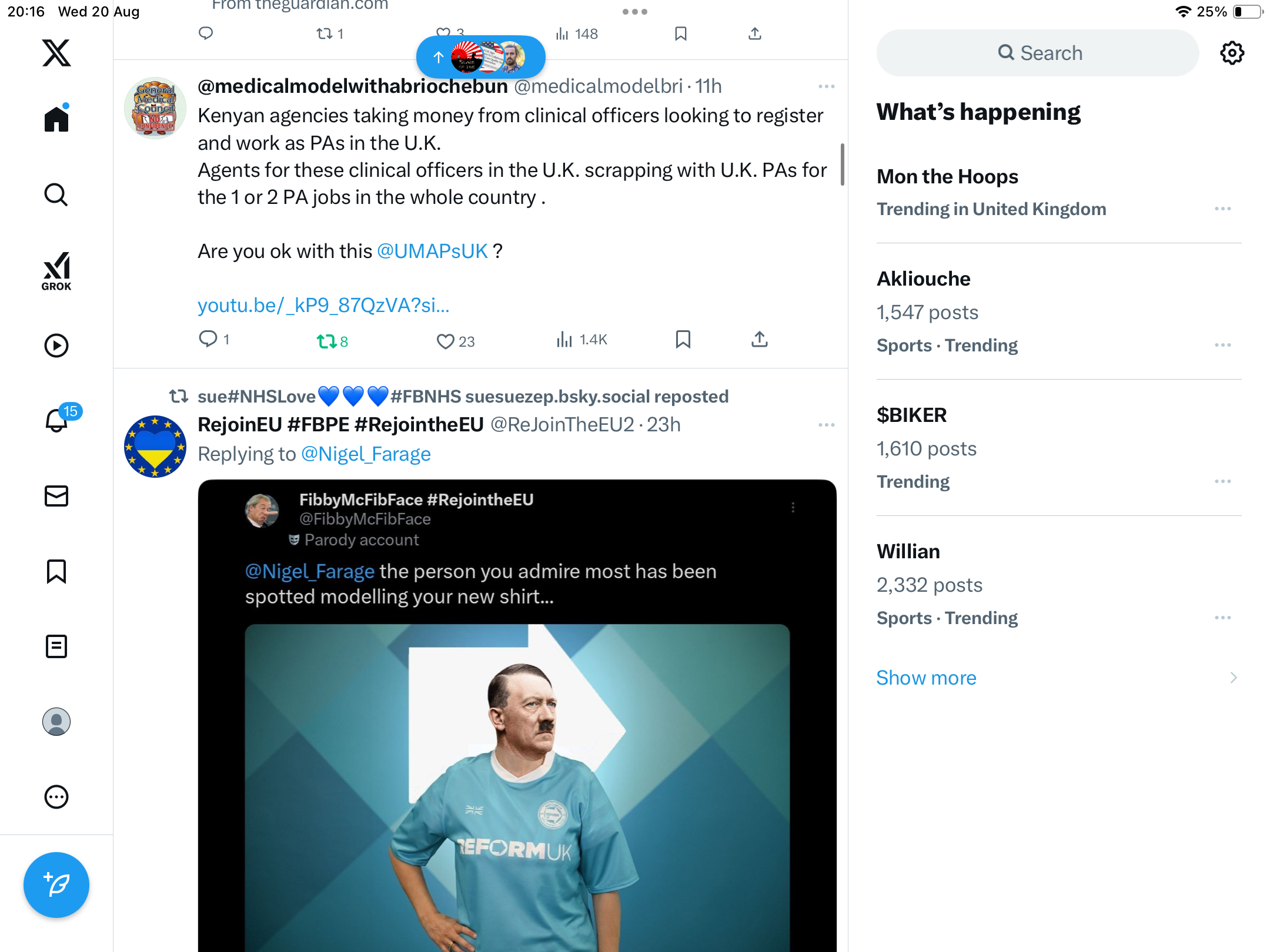Viewport: 1270px width, 952px height.
Task: Expand trends with Show more chevron
Action: coord(1233,678)
